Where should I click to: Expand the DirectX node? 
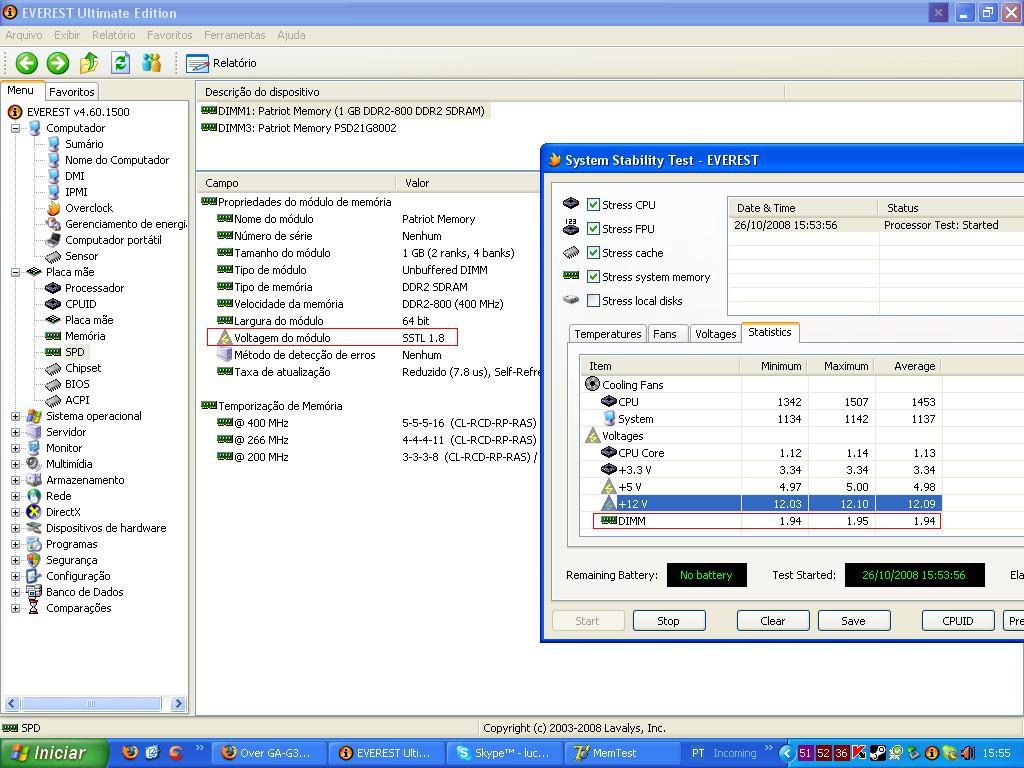15,512
